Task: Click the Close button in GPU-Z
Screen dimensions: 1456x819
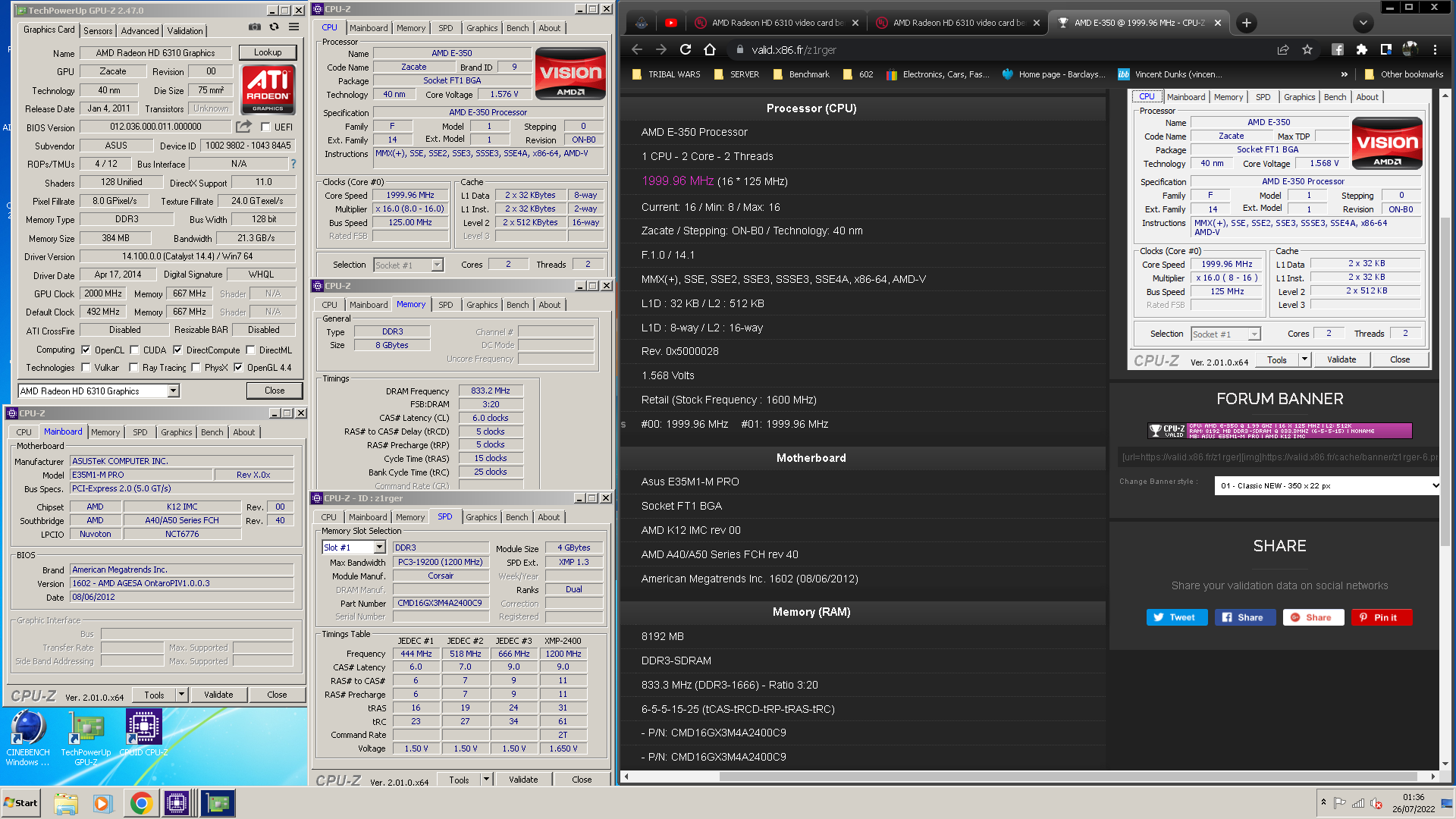Action: 275,391
